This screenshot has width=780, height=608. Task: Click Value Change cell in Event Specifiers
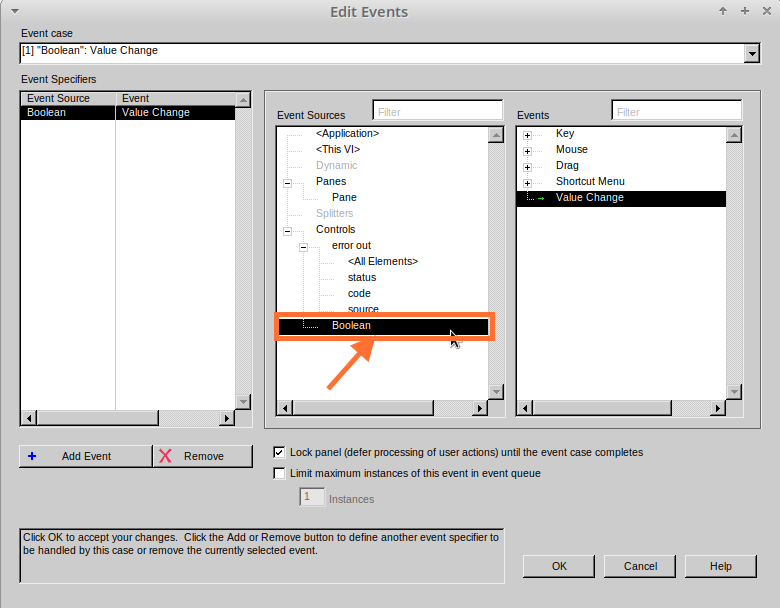click(175, 112)
